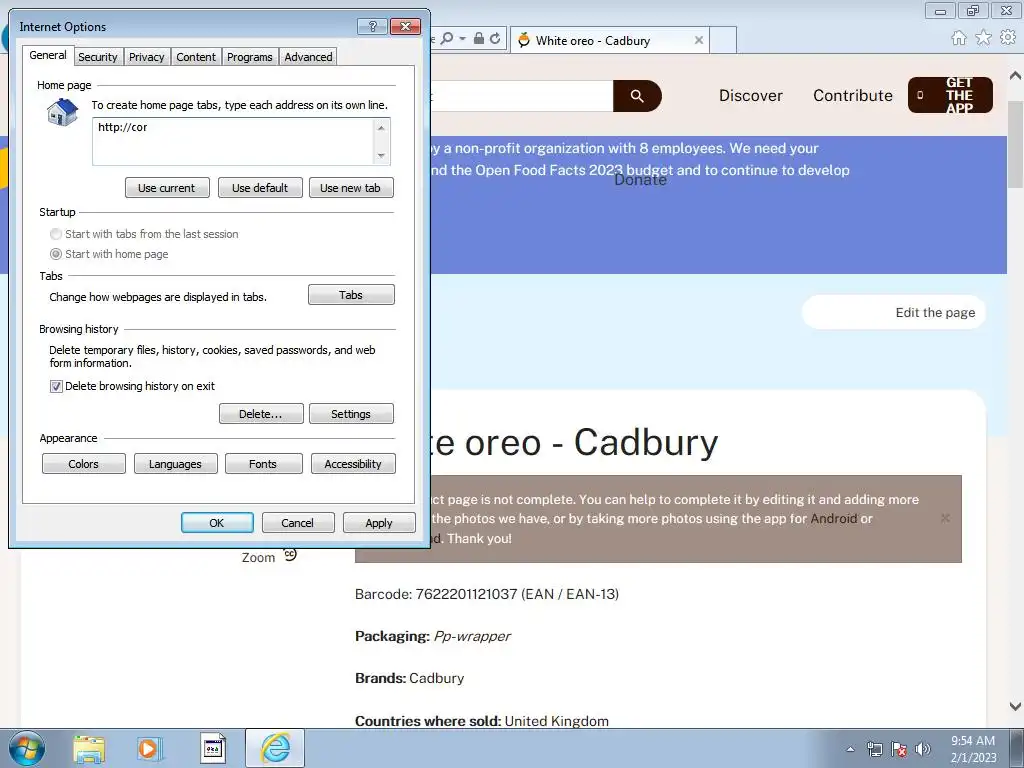1024x768 pixels.
Task: Open the Fonts button
Action: [263, 464]
